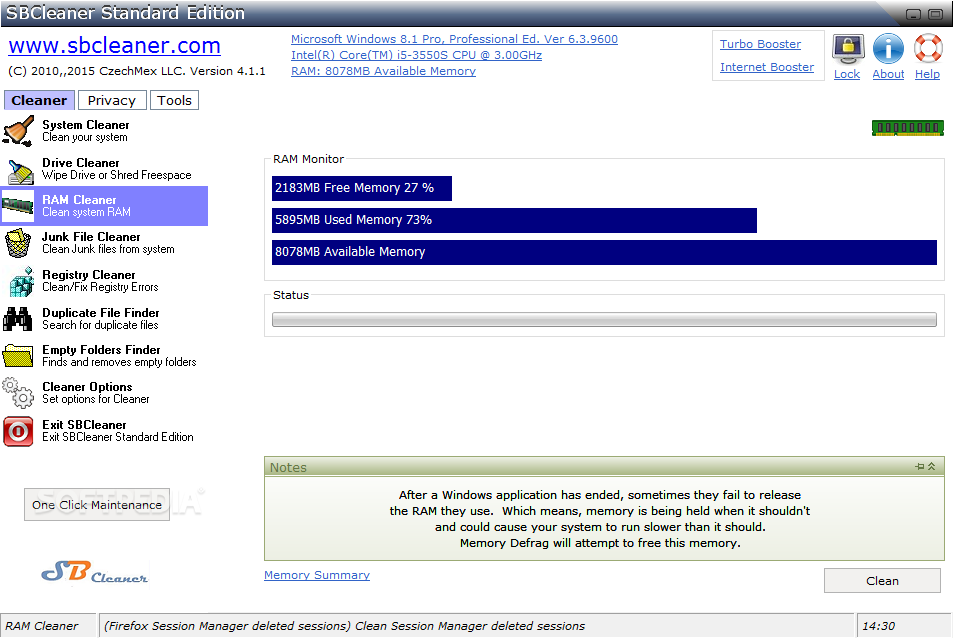Collapse the Notes panel with chevron
Image resolution: width=953 pixels, height=638 pixels.
pos(932,467)
